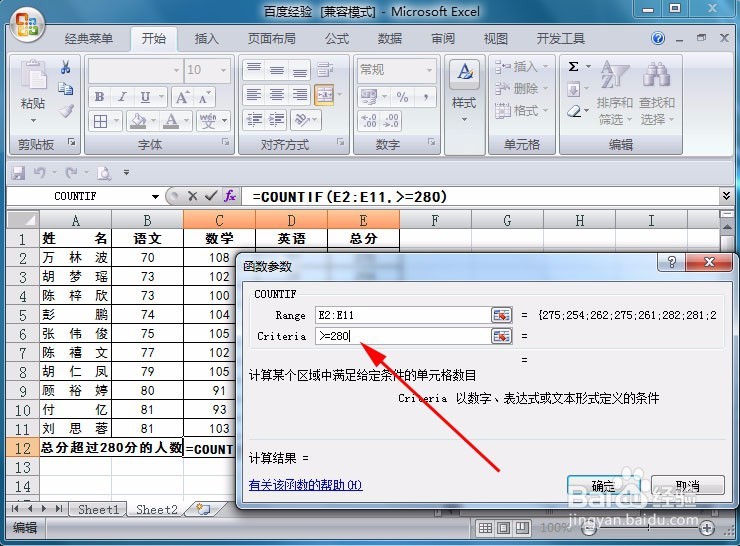This screenshot has height=546, width=740.
Task: Toggle Underline formatting
Action: tap(145, 97)
